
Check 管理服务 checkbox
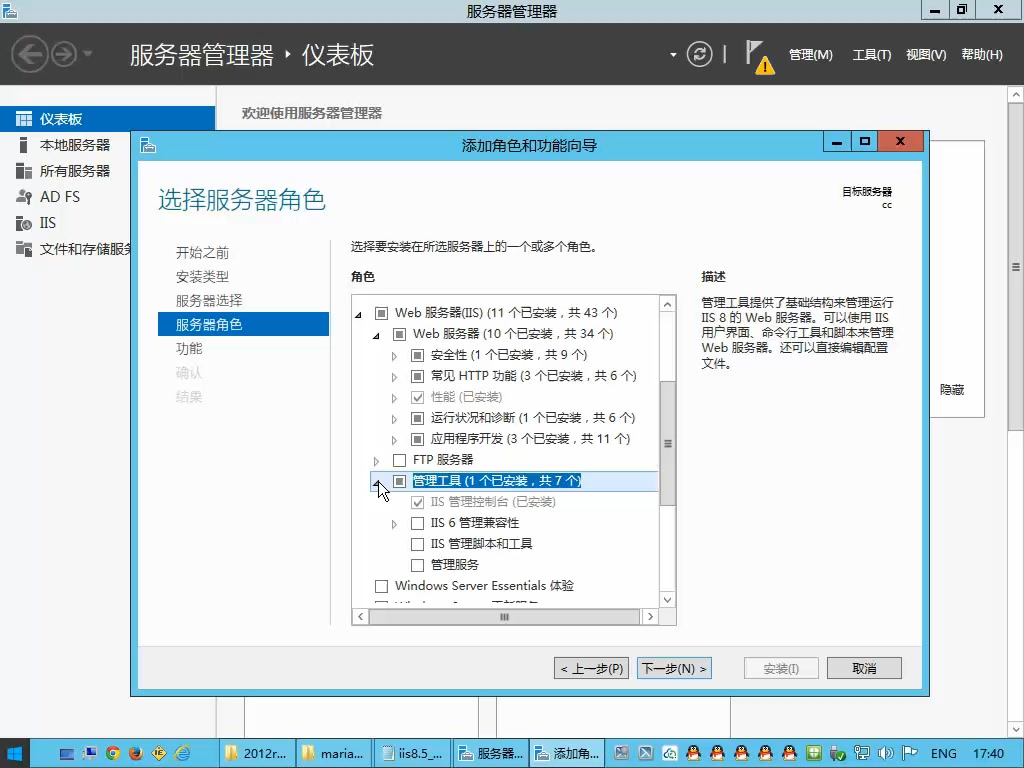[x=417, y=565]
